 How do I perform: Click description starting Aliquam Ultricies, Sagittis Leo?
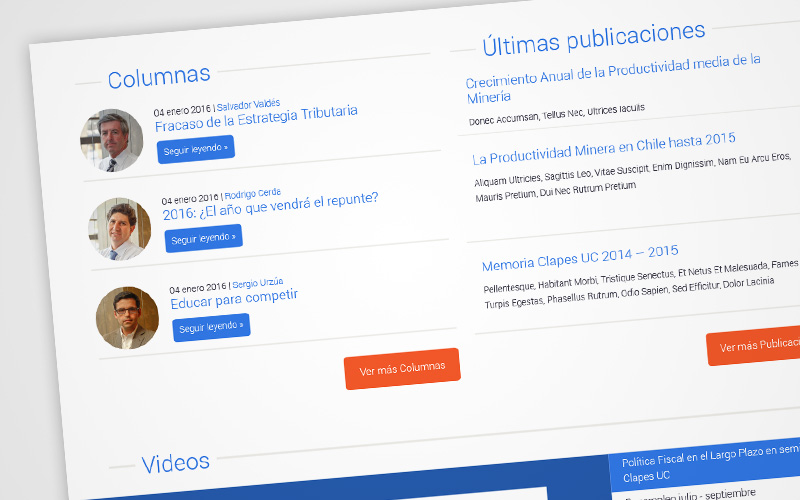[x=633, y=177]
